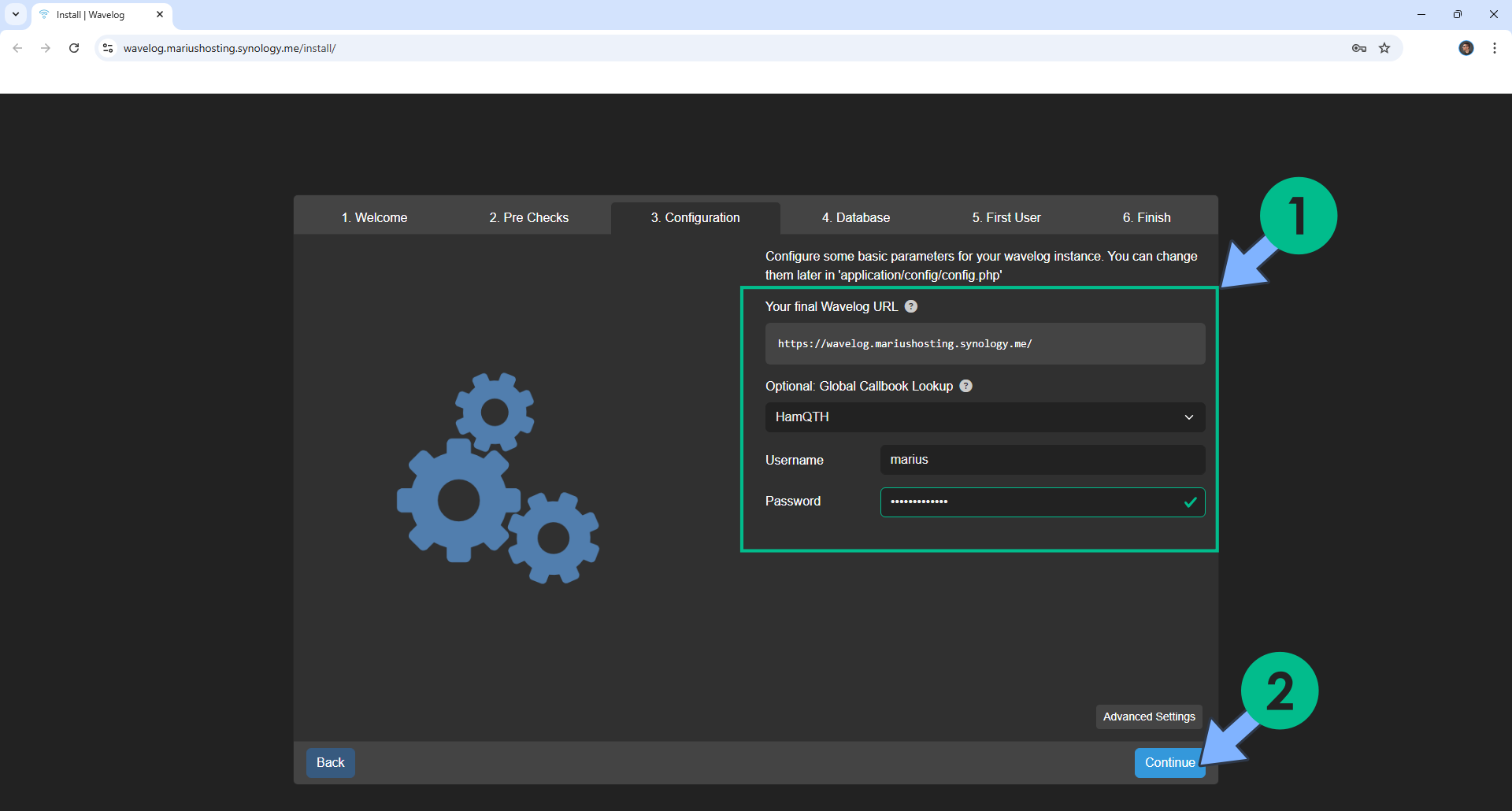
Task: Expand the HamQTH callbook dropdown
Action: tap(984, 417)
